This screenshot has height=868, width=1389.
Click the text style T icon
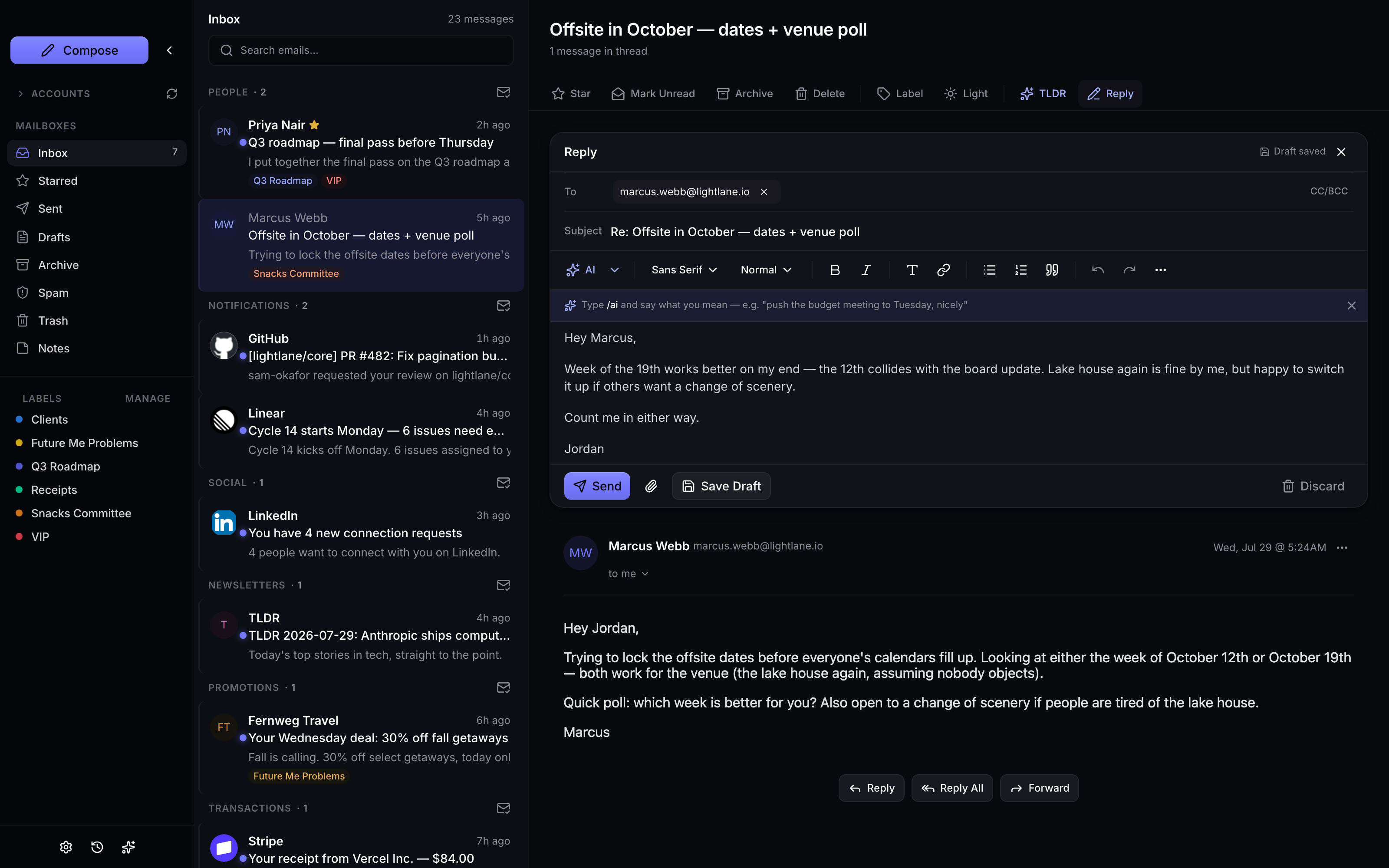pos(912,270)
